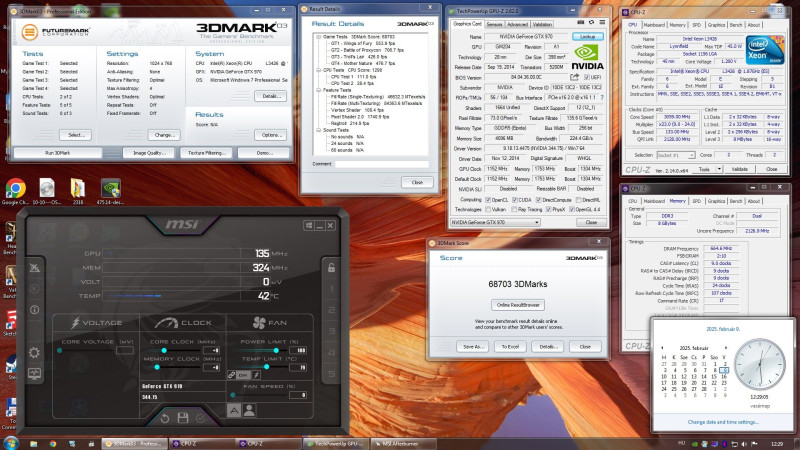
Task: Click GPU-Z screenshot camera icon
Action: click(x=581, y=22)
